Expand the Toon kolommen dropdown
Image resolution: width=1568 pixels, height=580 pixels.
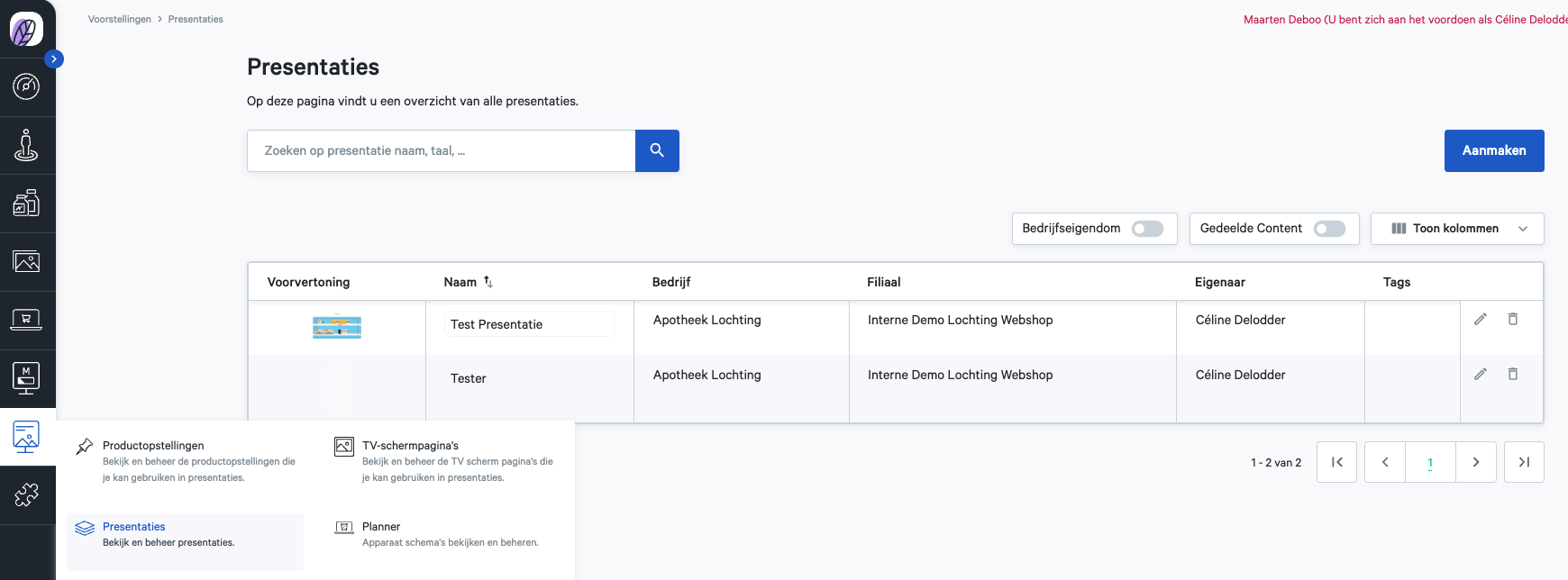(x=1456, y=229)
